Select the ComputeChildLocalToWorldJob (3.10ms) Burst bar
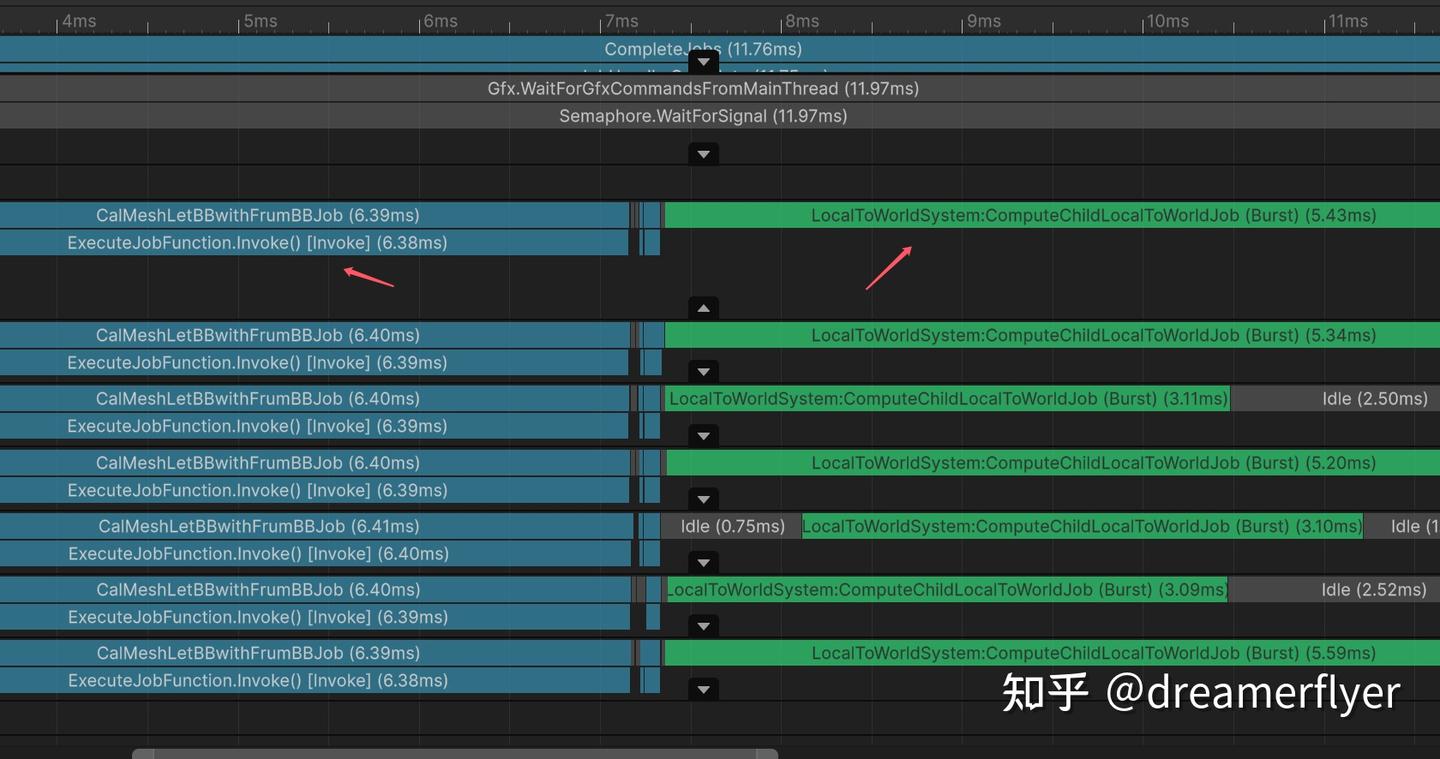Screen dimensions: 1440x759 coord(1083,526)
